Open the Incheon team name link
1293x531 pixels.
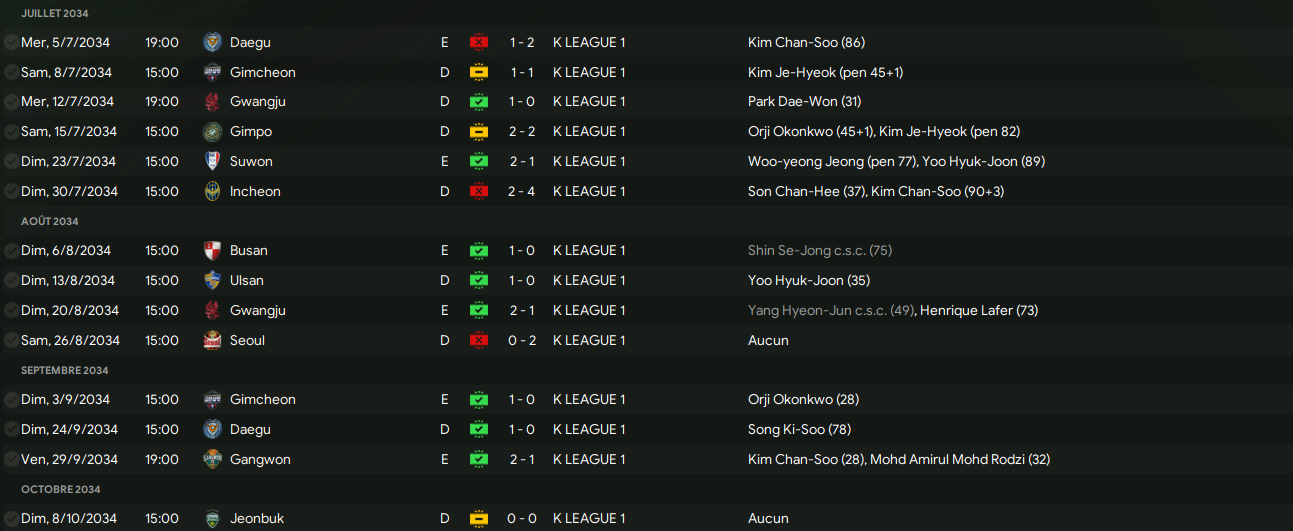(255, 191)
